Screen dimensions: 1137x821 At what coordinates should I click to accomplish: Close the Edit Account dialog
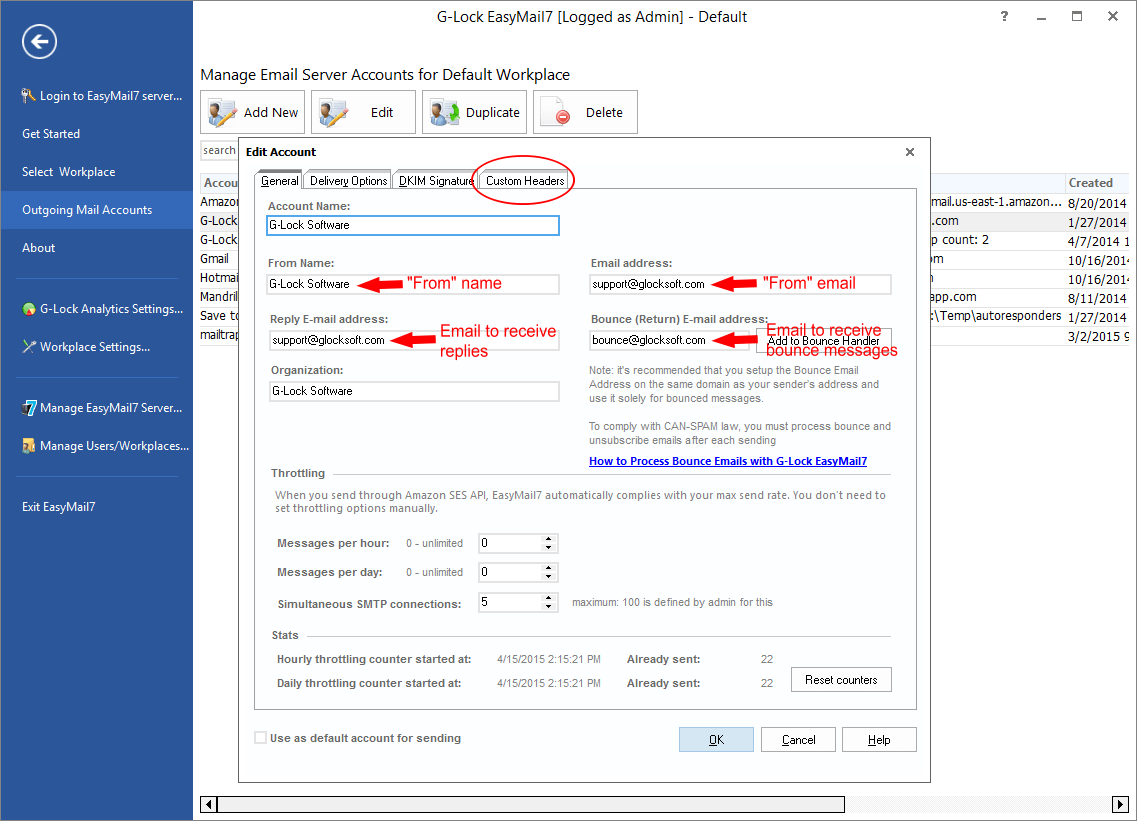tap(910, 152)
